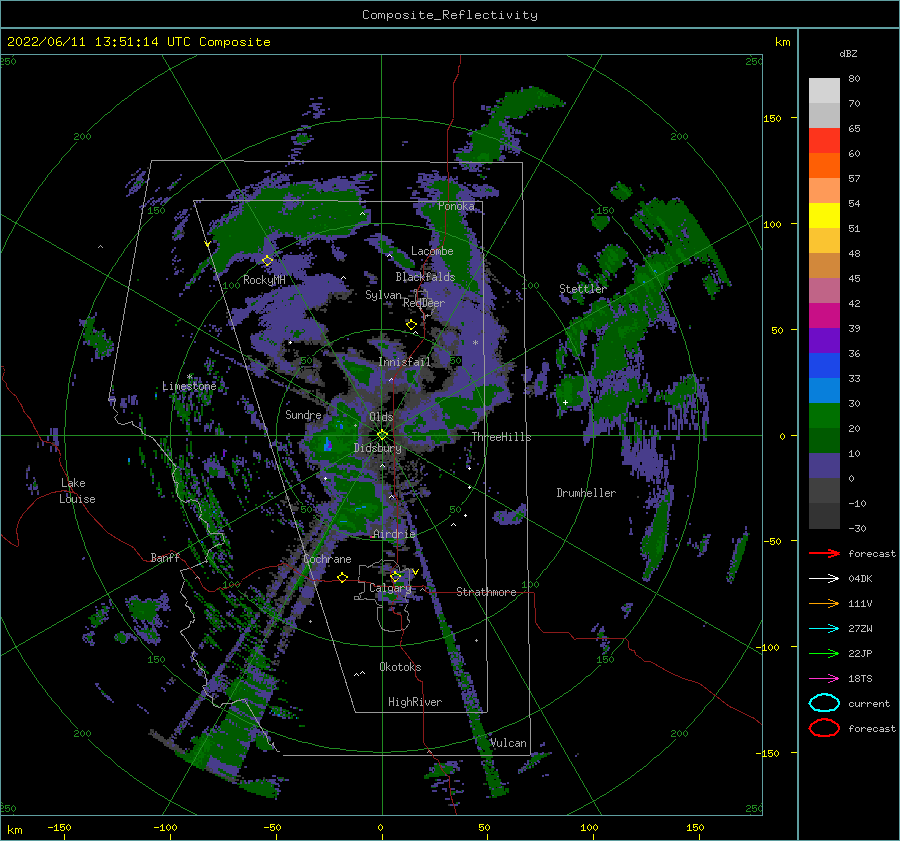The image size is (900, 841).
Task: Click the Lacombe city label
Action: coord(432,251)
